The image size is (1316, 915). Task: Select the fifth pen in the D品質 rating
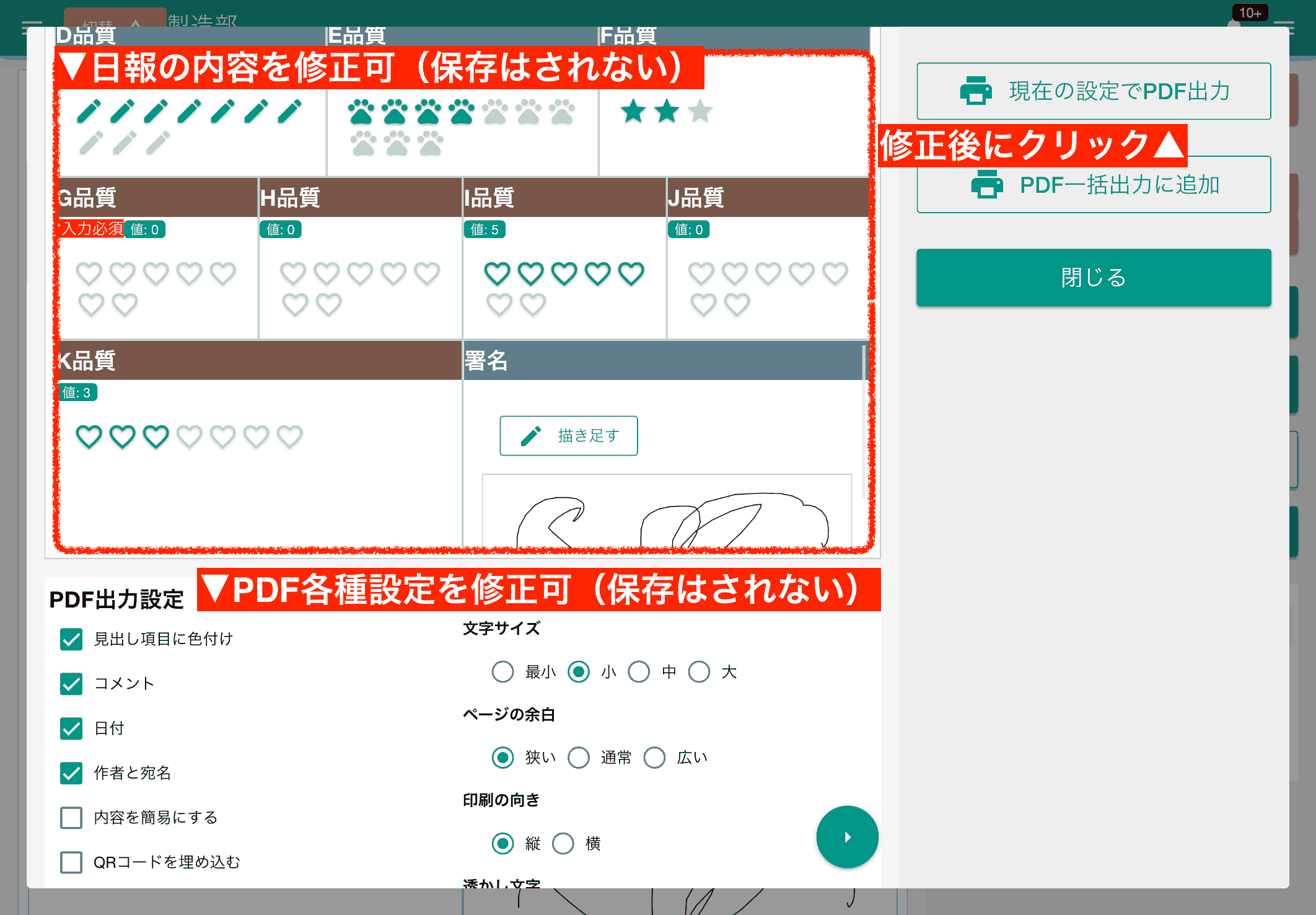click(x=221, y=112)
